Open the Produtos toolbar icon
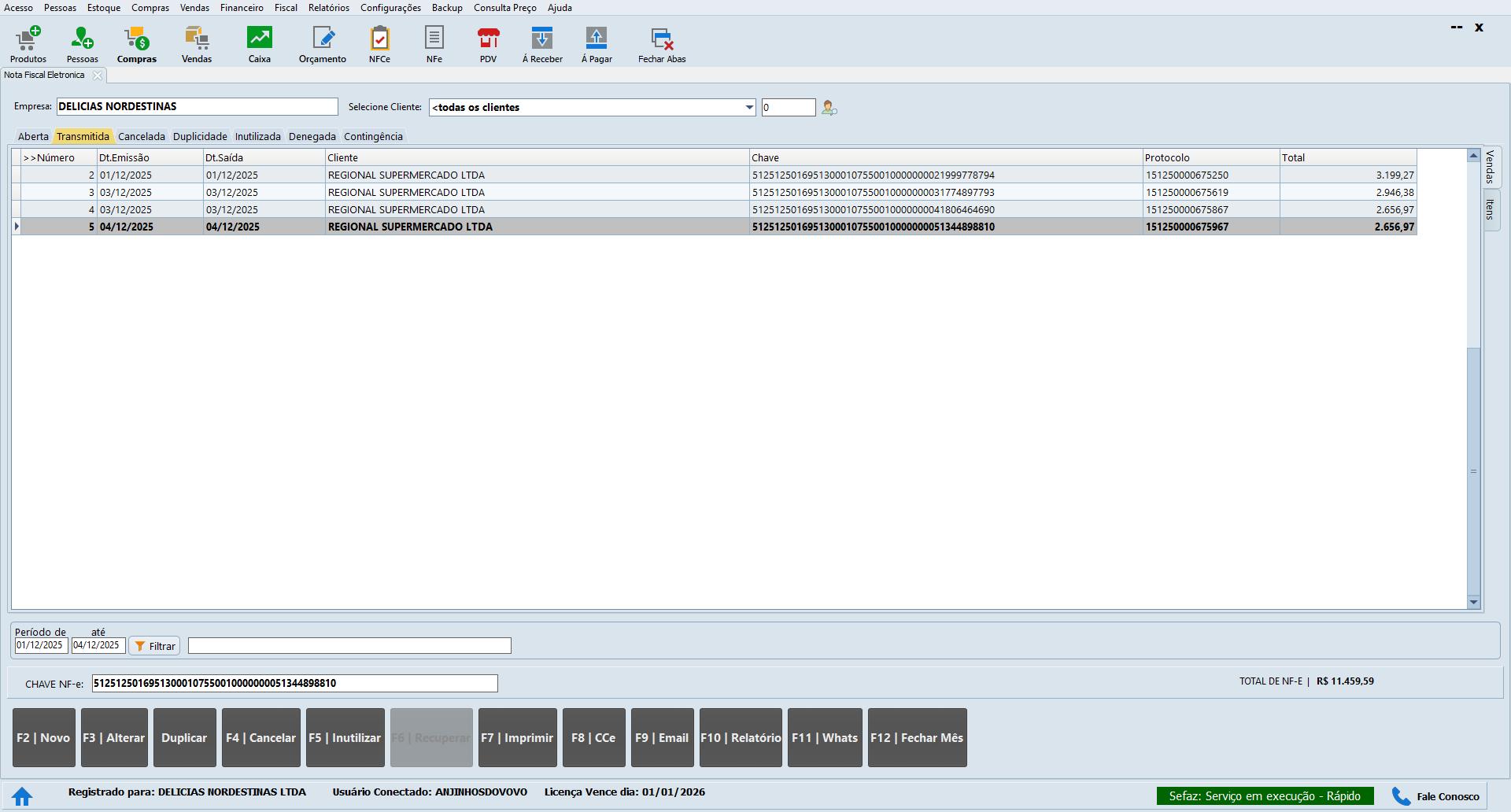The image size is (1511, 812). pyautogui.click(x=28, y=44)
